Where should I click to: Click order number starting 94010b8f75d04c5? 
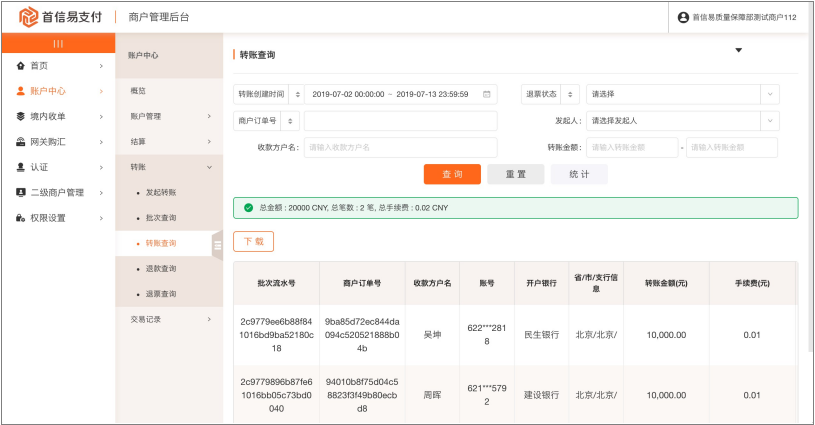(362, 395)
